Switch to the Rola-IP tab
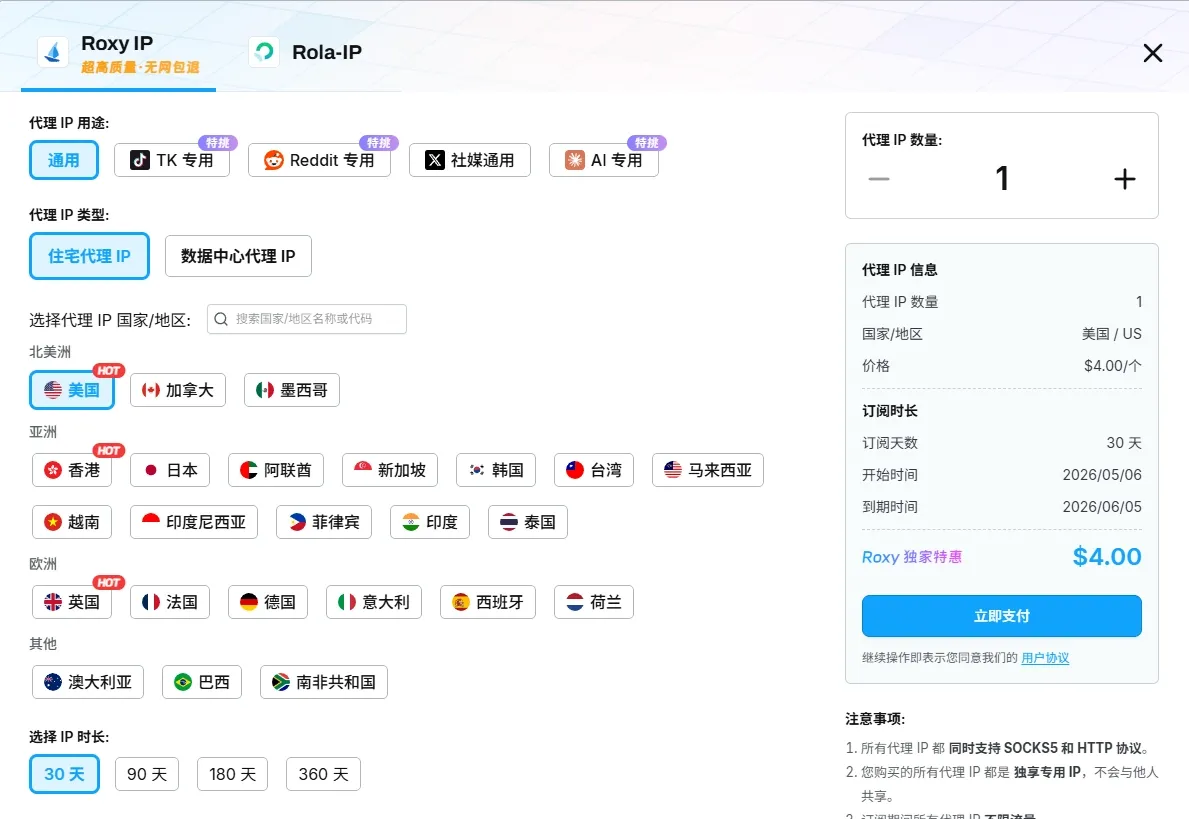Viewport: 1189px width, 819px height. click(x=306, y=52)
